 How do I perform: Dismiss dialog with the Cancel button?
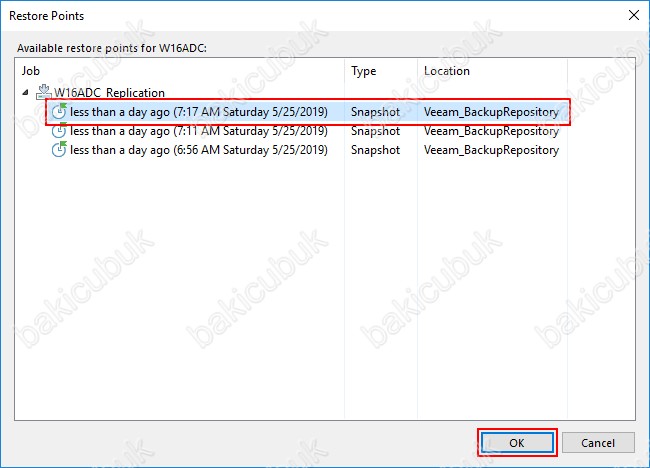(x=598, y=443)
